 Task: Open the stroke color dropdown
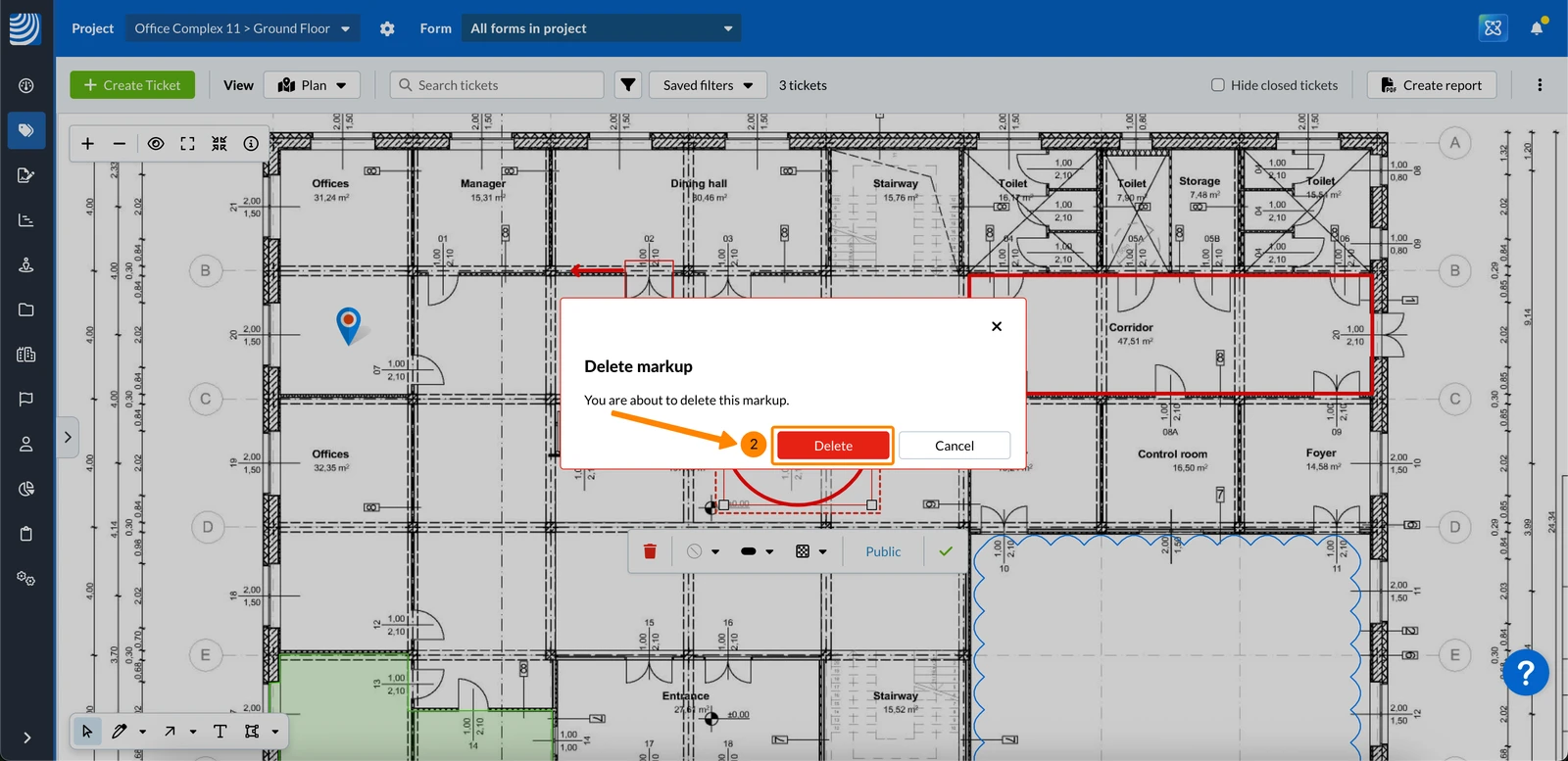[758, 551]
